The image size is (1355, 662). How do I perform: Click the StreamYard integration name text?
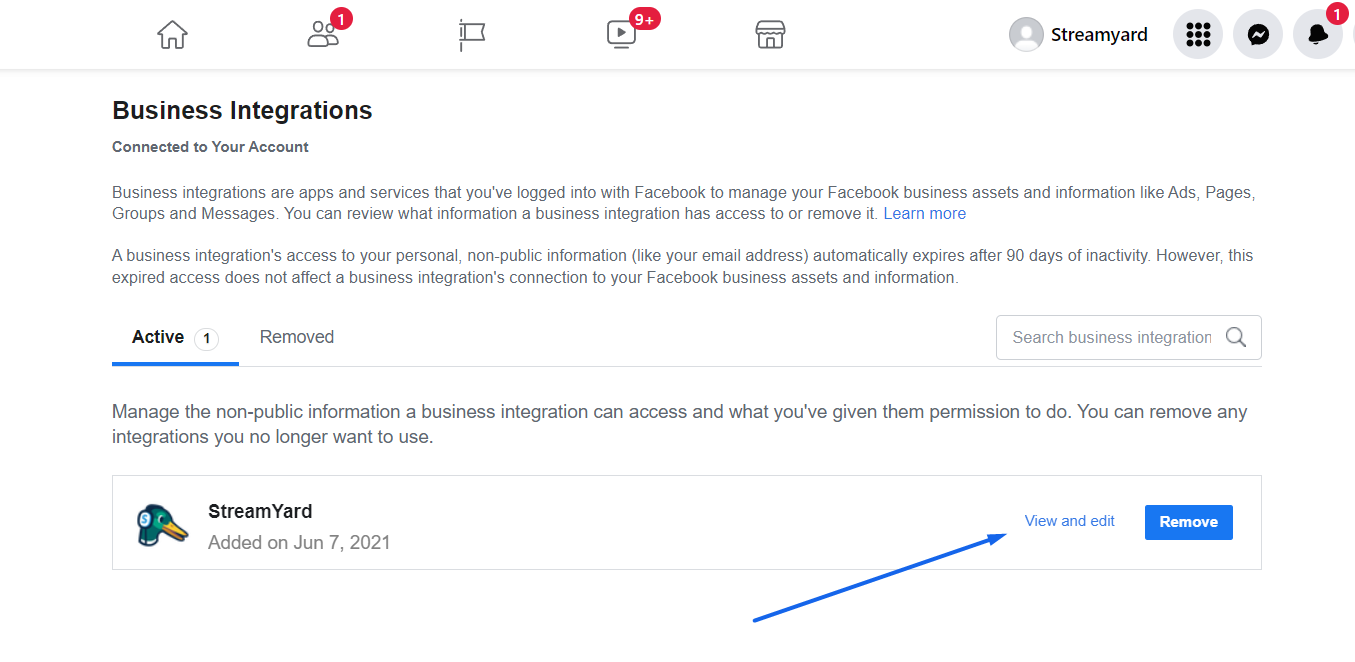pyautogui.click(x=260, y=511)
